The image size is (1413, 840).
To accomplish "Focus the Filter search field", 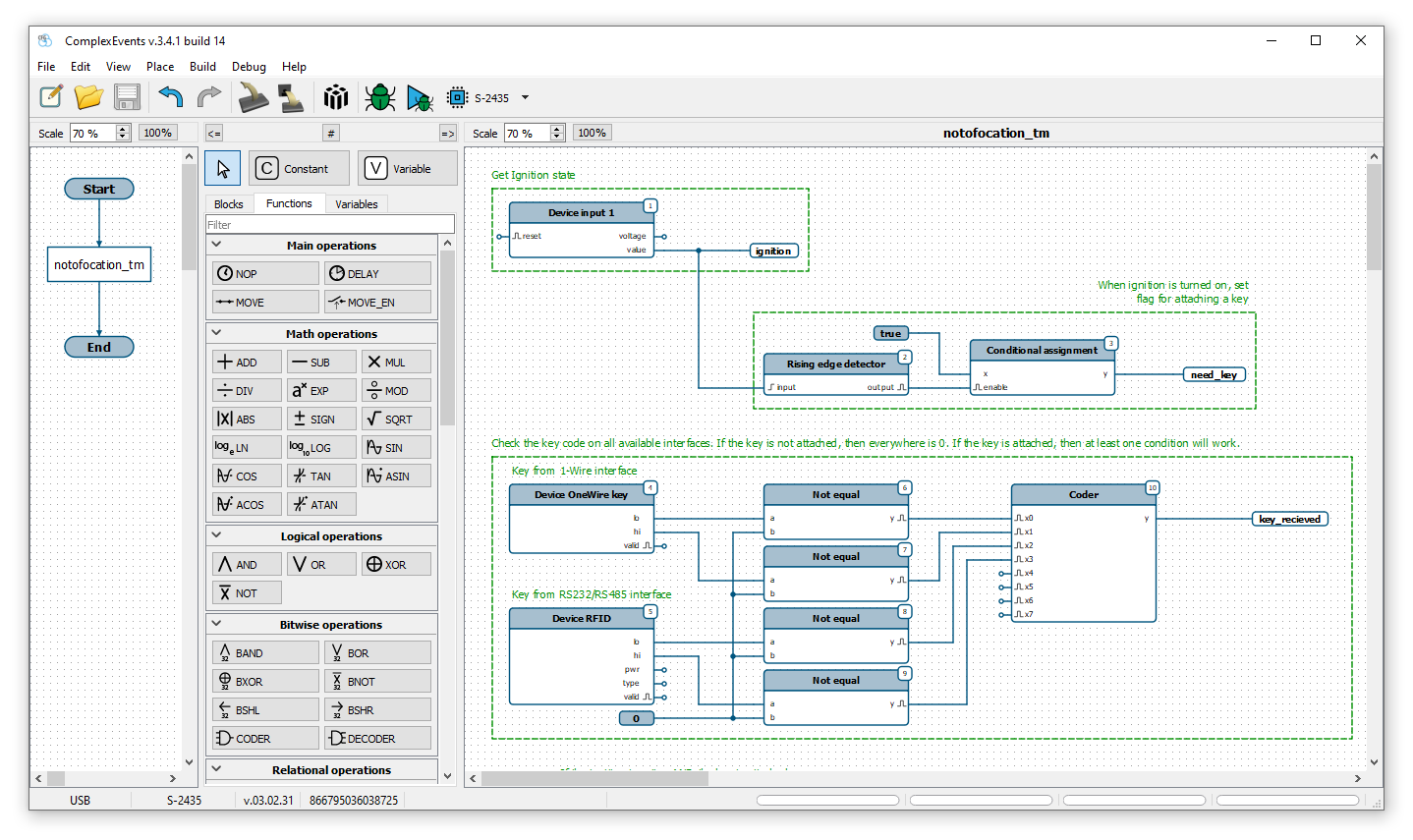I will click(x=330, y=225).
